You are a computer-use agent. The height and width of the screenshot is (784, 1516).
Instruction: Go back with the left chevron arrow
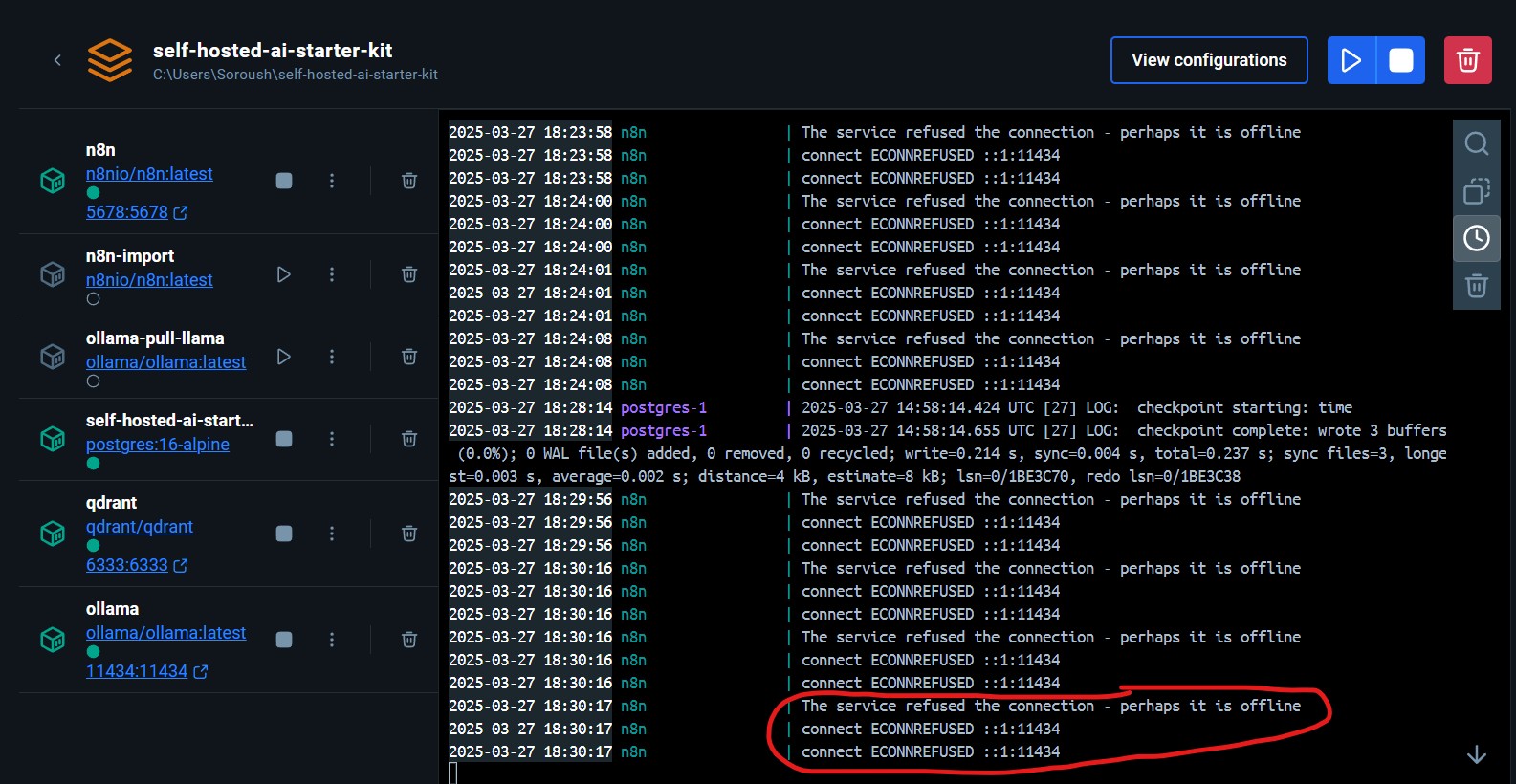pos(57,60)
